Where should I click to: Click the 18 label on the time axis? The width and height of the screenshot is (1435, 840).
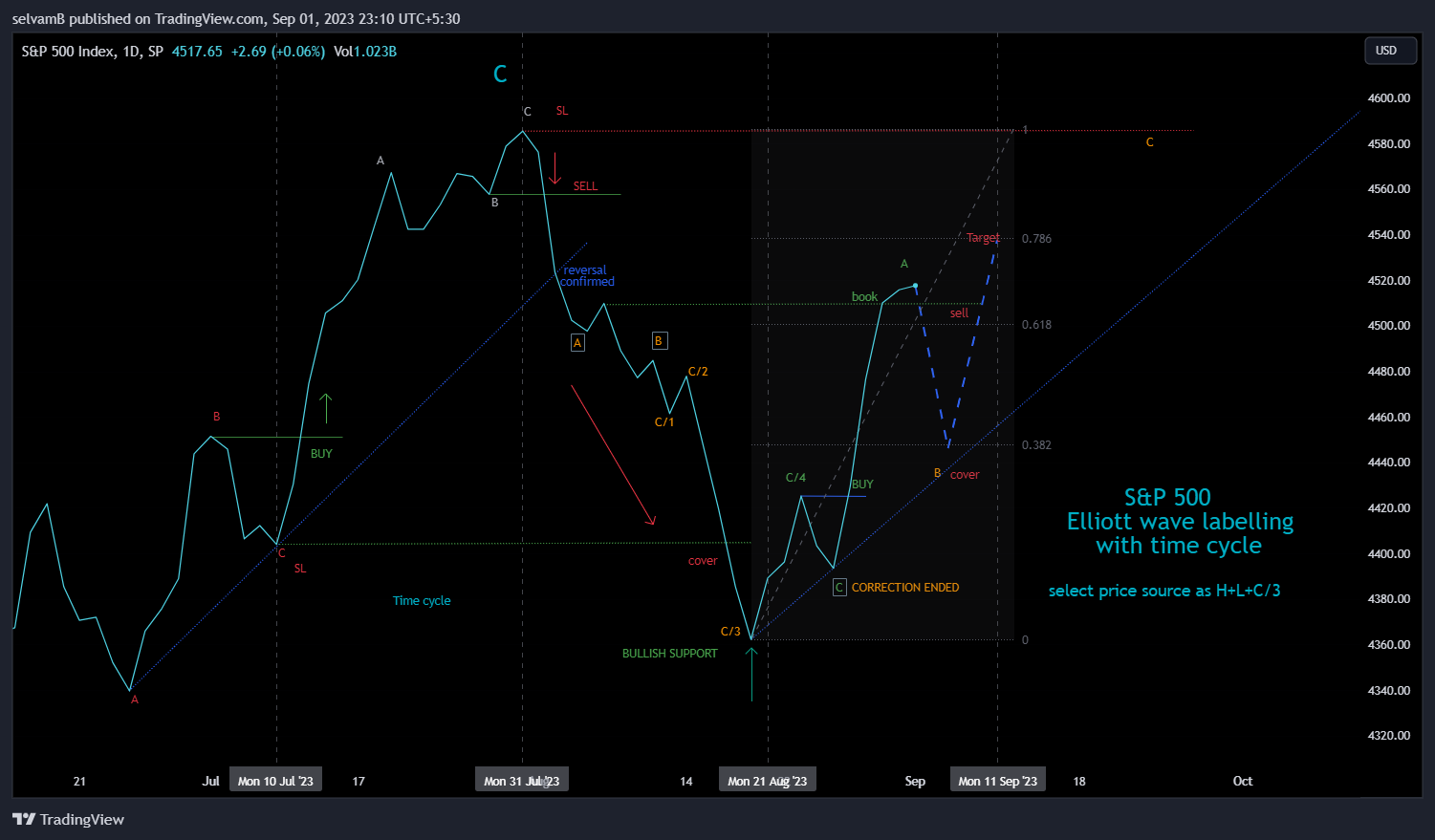1078,781
